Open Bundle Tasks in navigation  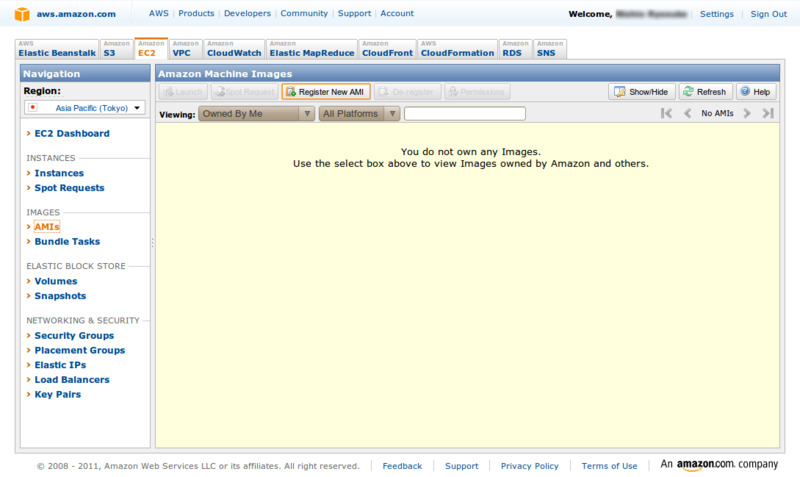67,242
